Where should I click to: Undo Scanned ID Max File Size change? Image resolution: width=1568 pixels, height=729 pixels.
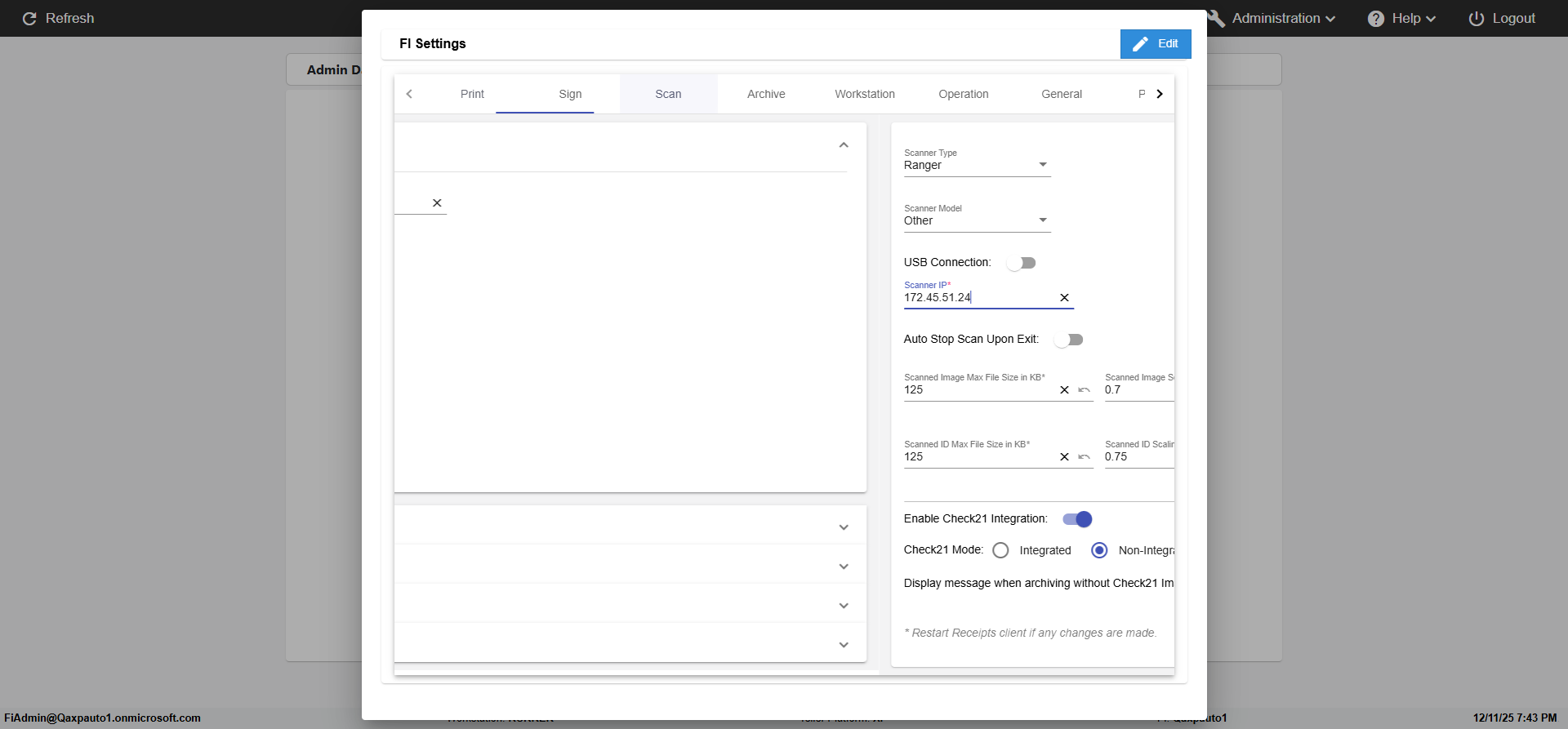1084,457
